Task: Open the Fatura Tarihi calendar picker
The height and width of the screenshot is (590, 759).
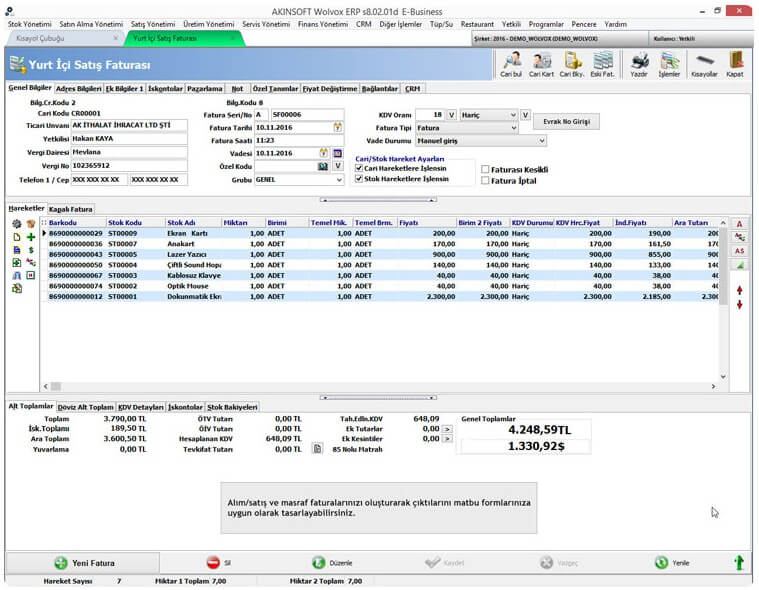Action: [337, 127]
